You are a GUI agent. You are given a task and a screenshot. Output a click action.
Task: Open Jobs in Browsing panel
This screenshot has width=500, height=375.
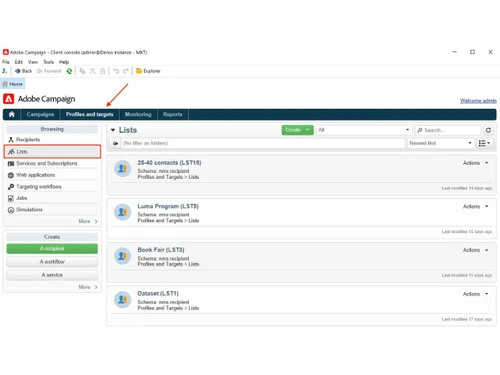52,198
